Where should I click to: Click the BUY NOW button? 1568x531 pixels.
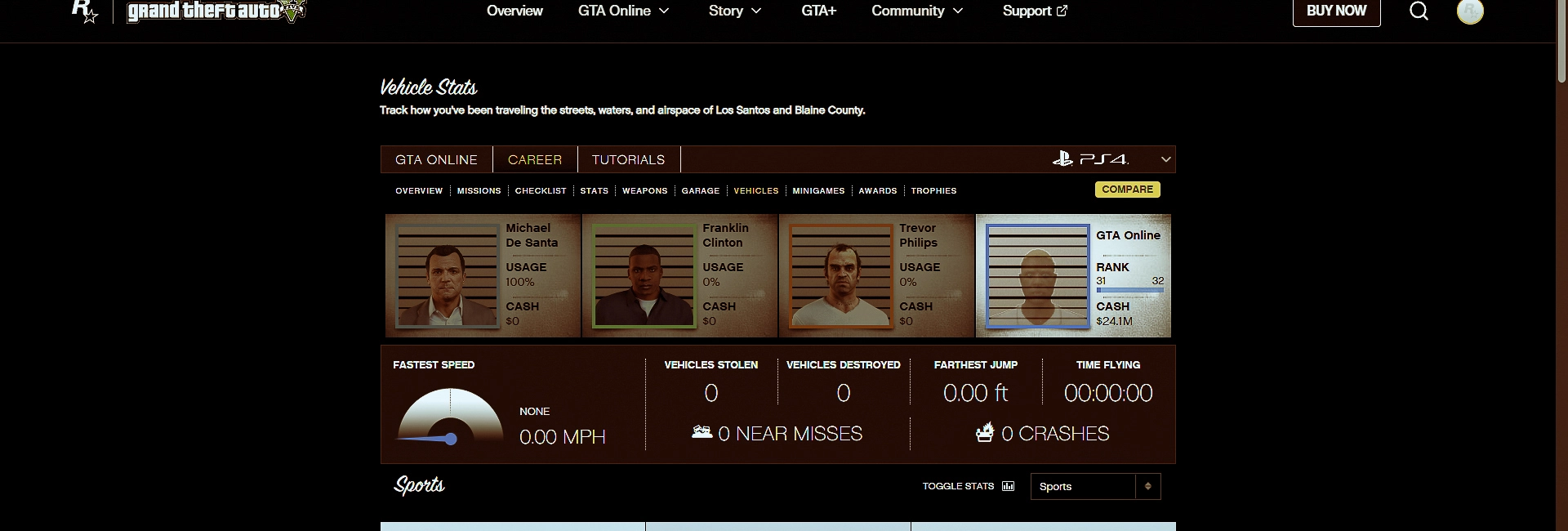click(x=1336, y=11)
